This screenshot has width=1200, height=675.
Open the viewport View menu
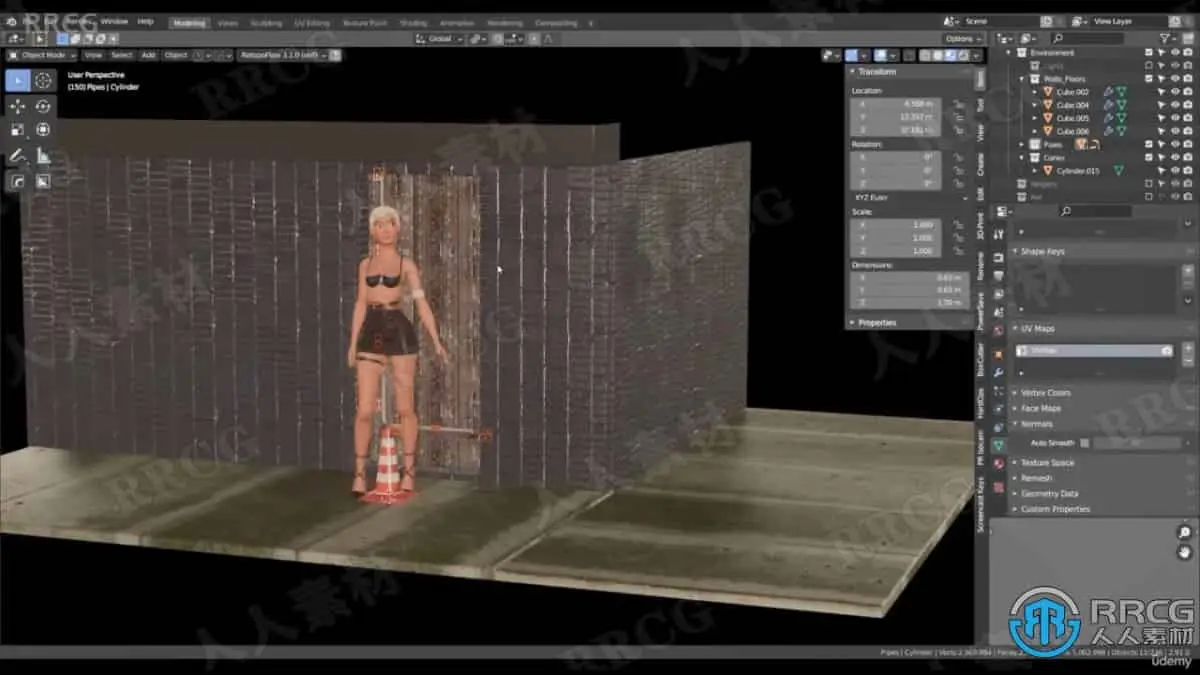(92, 55)
